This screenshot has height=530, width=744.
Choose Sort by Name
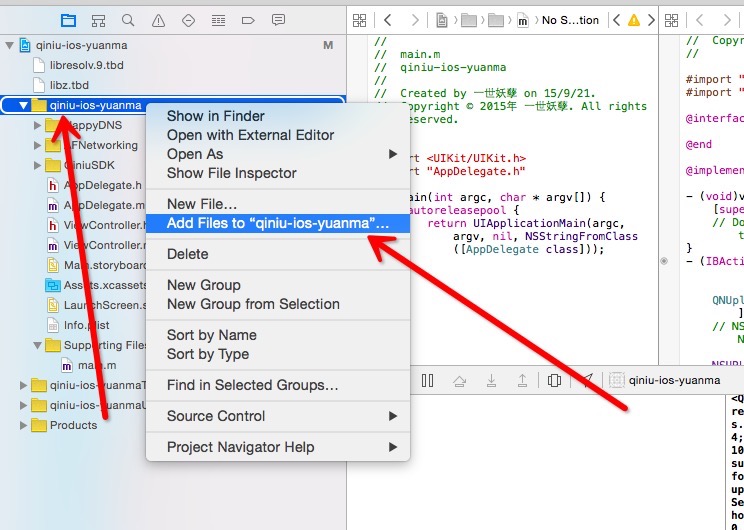click(x=278, y=335)
